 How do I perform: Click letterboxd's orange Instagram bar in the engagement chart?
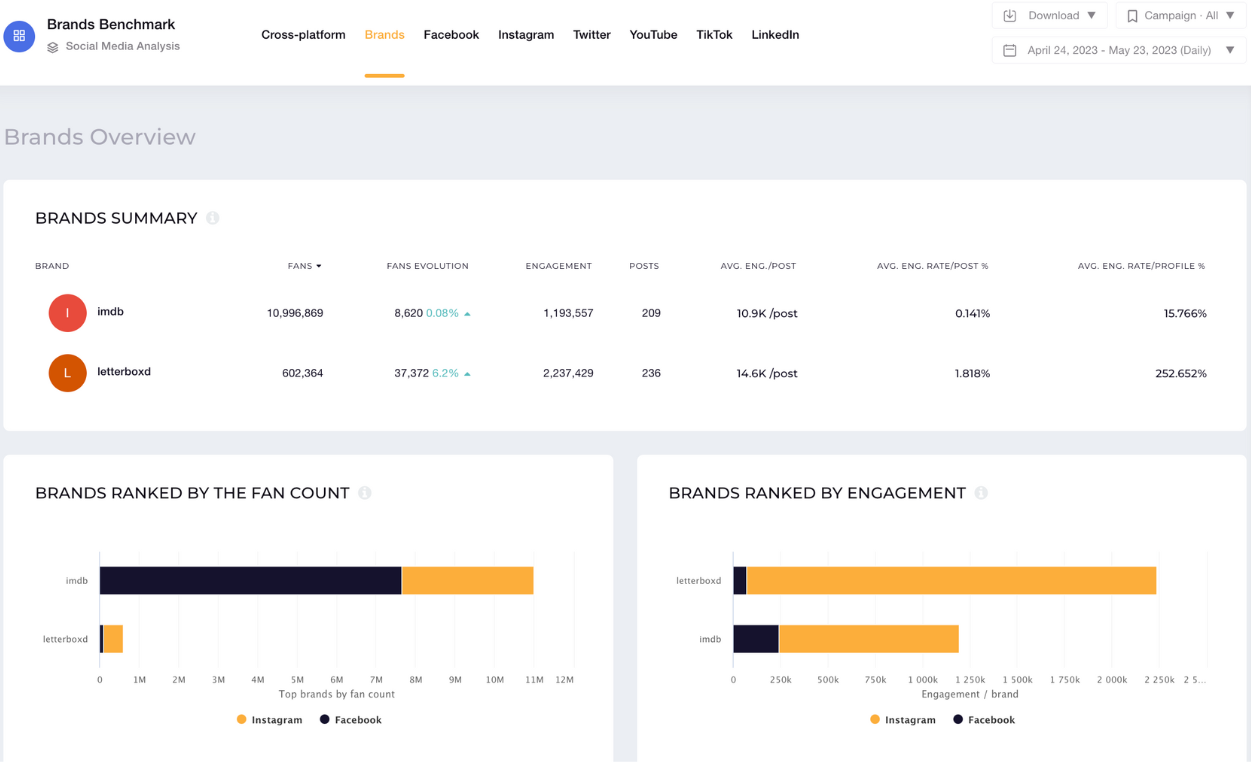click(x=951, y=581)
